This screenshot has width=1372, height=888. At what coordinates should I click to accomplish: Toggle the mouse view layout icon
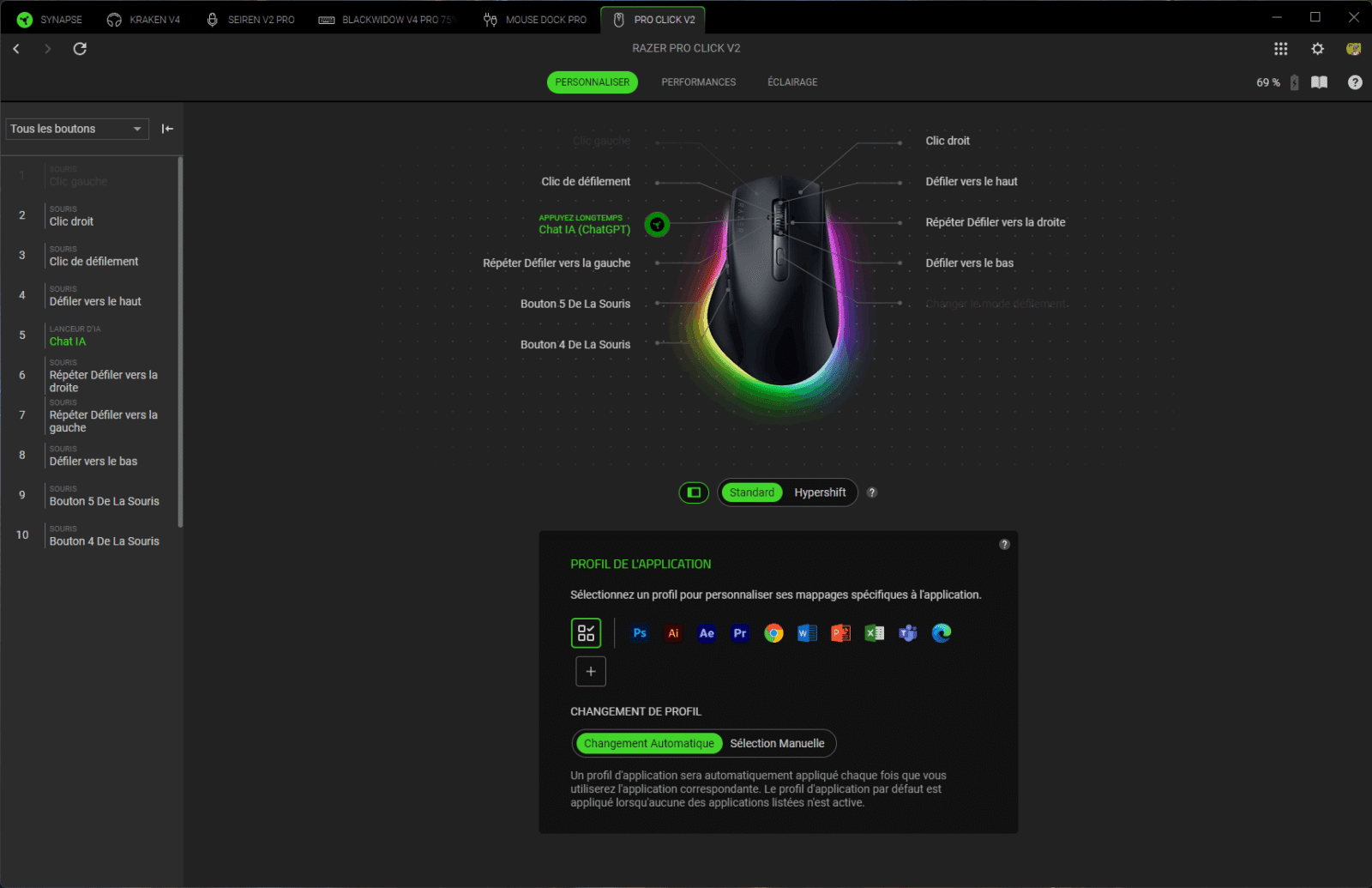tap(694, 492)
